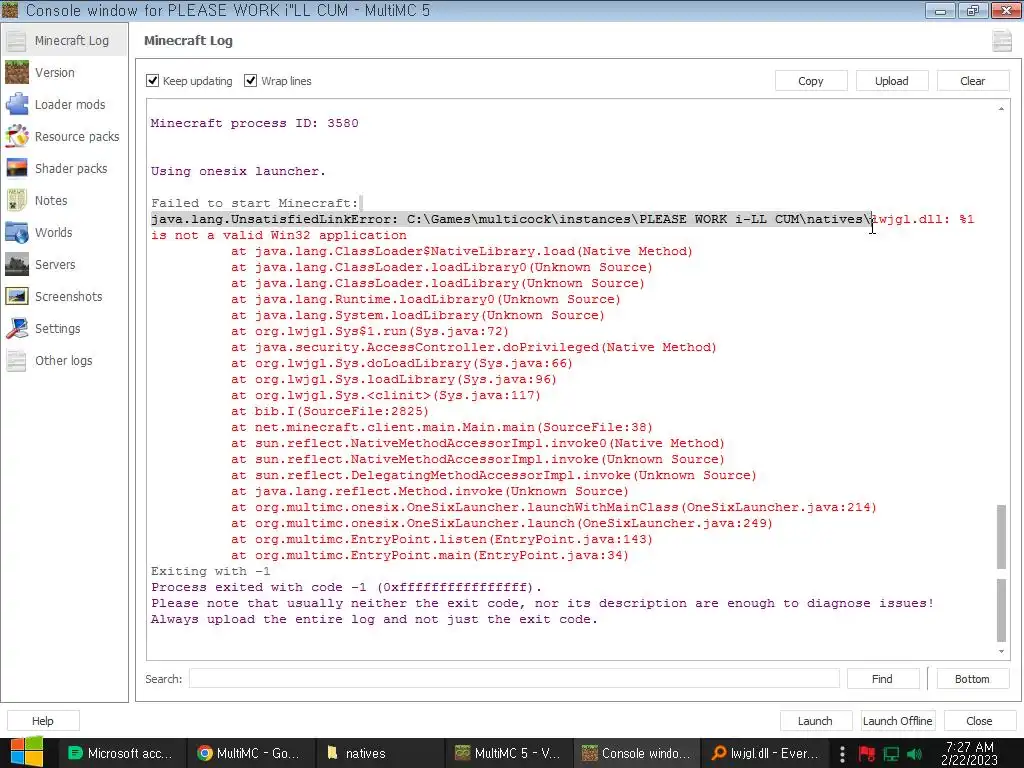Toggle the Keep updating checkbox
This screenshot has height=768, width=1024.
click(x=152, y=80)
